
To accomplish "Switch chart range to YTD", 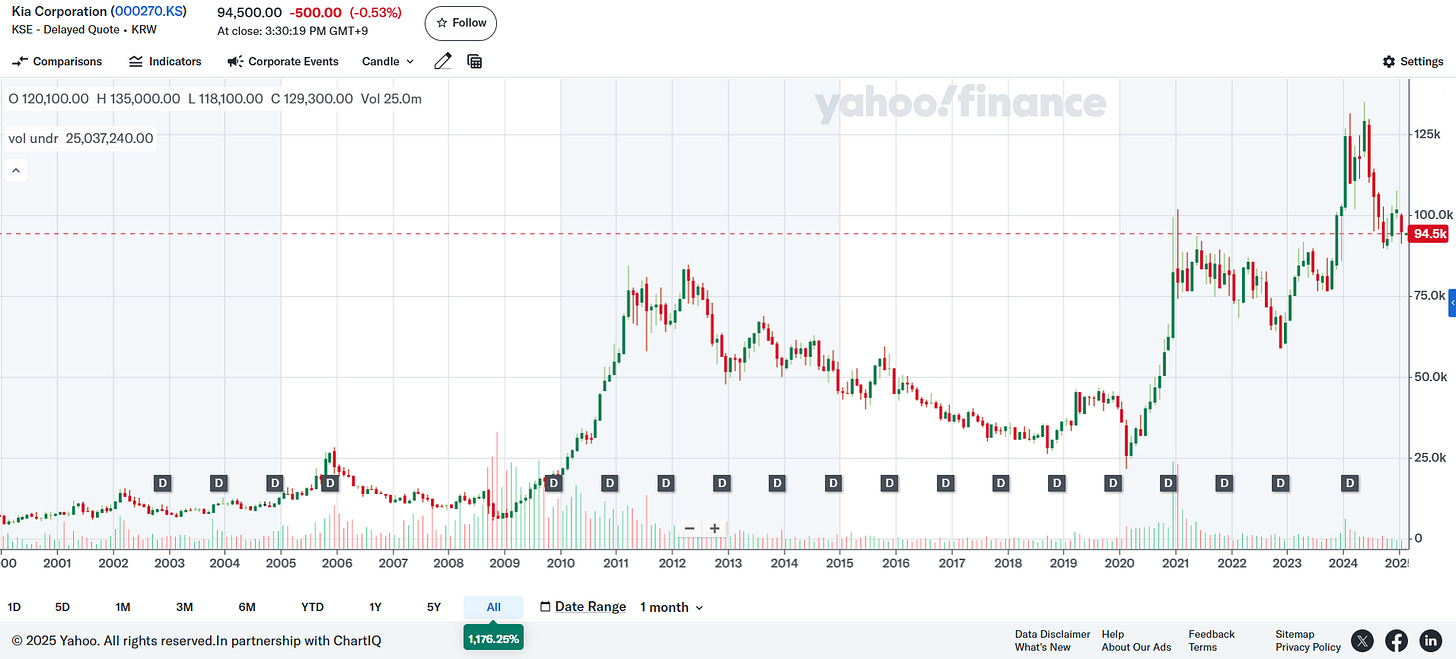I will (312, 607).
